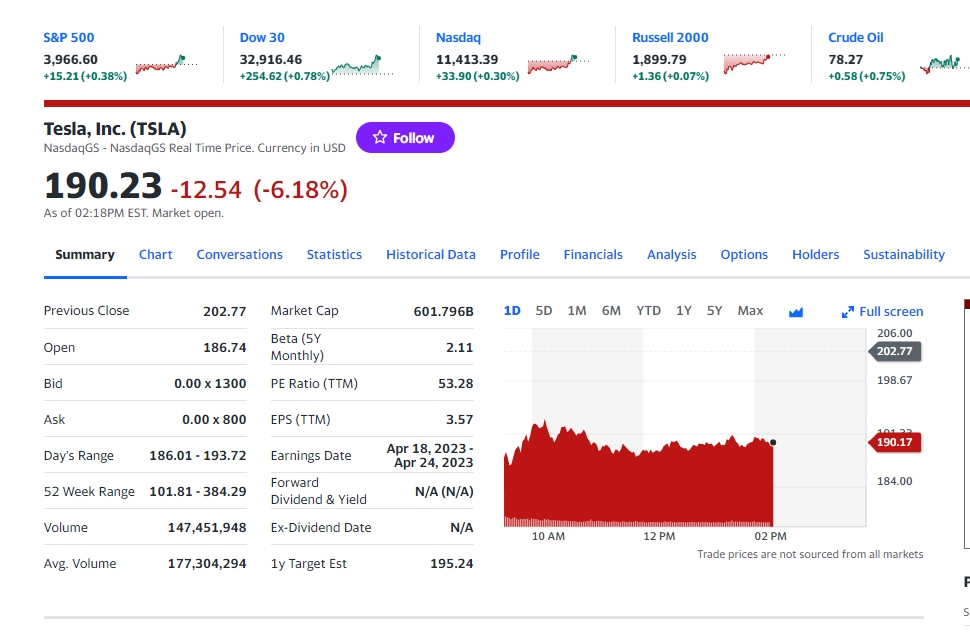Viewport: 970px width, 633px height.
Task: Click the Crude Oil ticker link
Action: (x=855, y=38)
